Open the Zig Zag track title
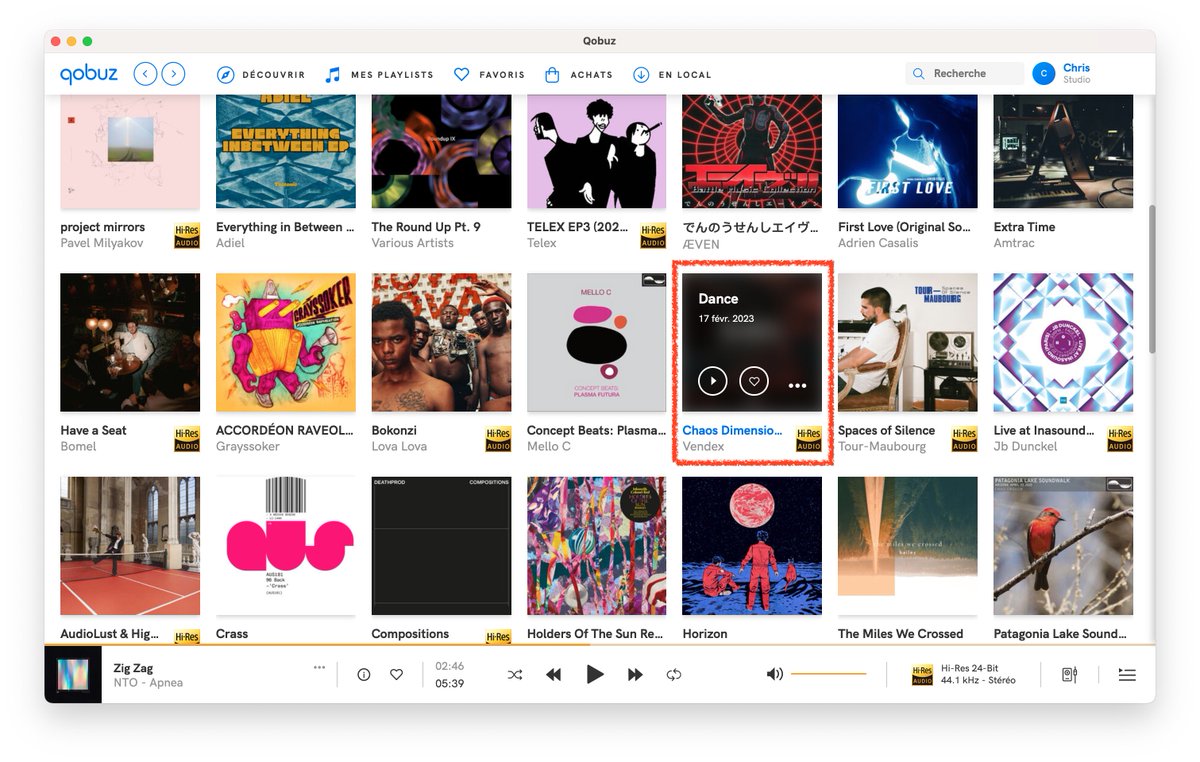 [x=133, y=668]
